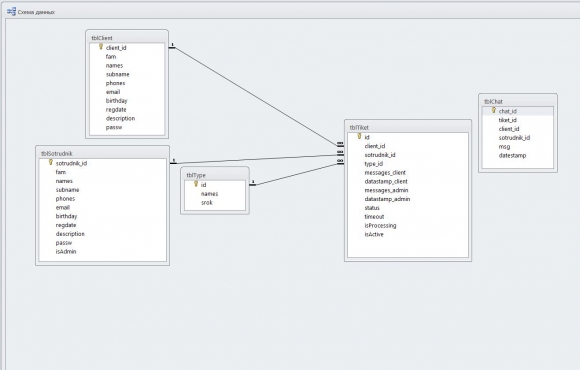Click the relationships schema icon in the tab header
The height and width of the screenshot is (370, 580).
(x=11, y=11)
